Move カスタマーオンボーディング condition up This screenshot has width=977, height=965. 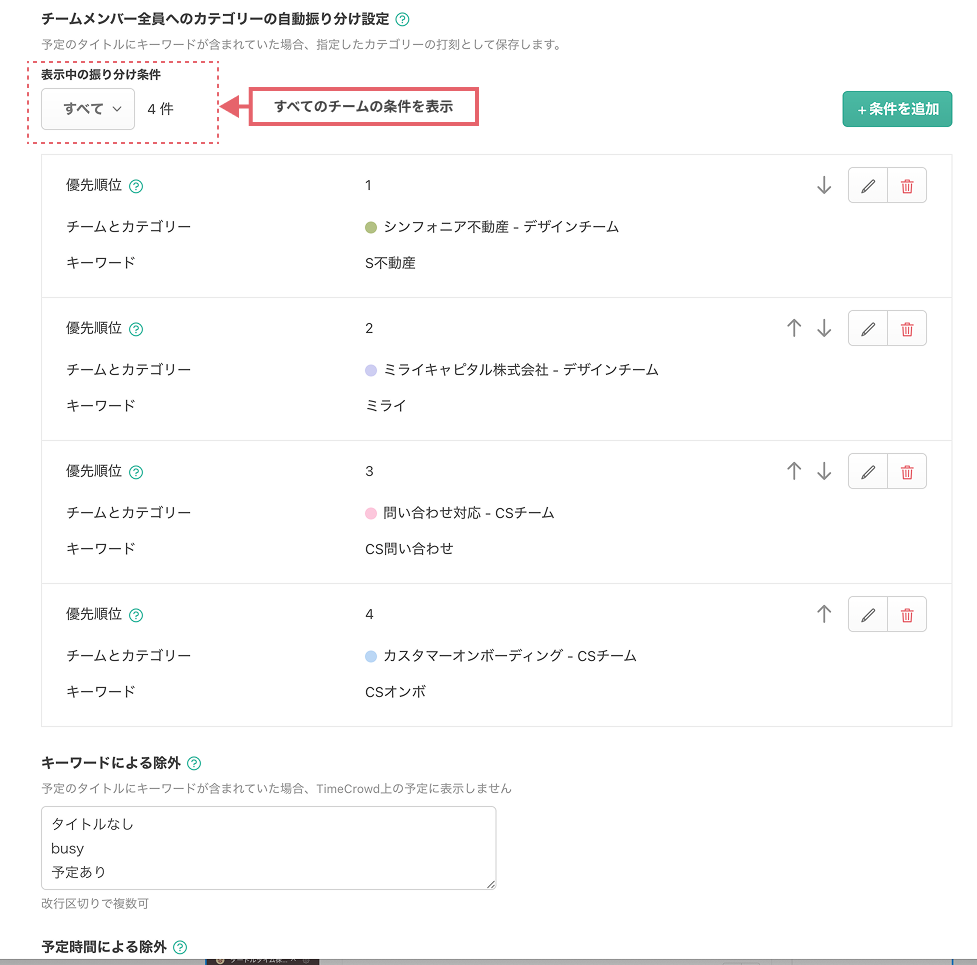click(x=824, y=615)
